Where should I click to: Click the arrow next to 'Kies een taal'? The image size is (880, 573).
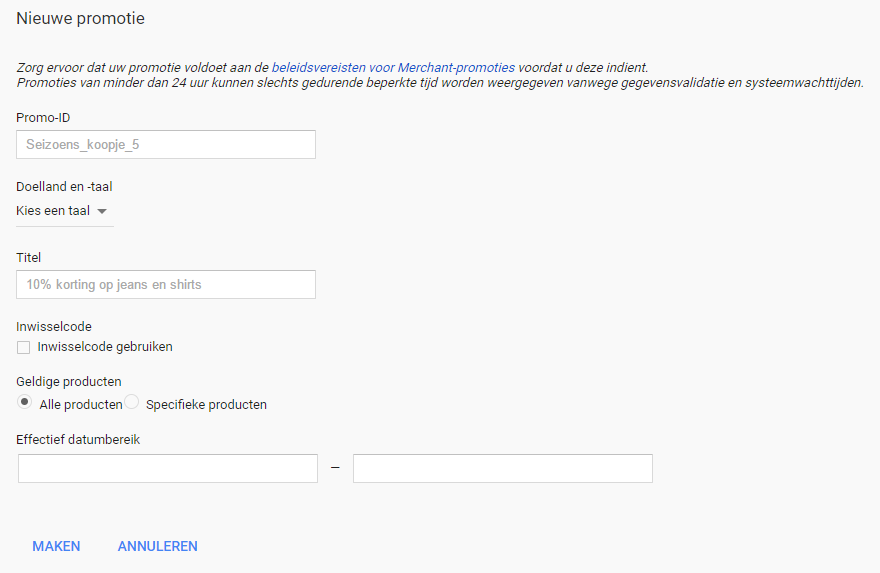coord(102,212)
